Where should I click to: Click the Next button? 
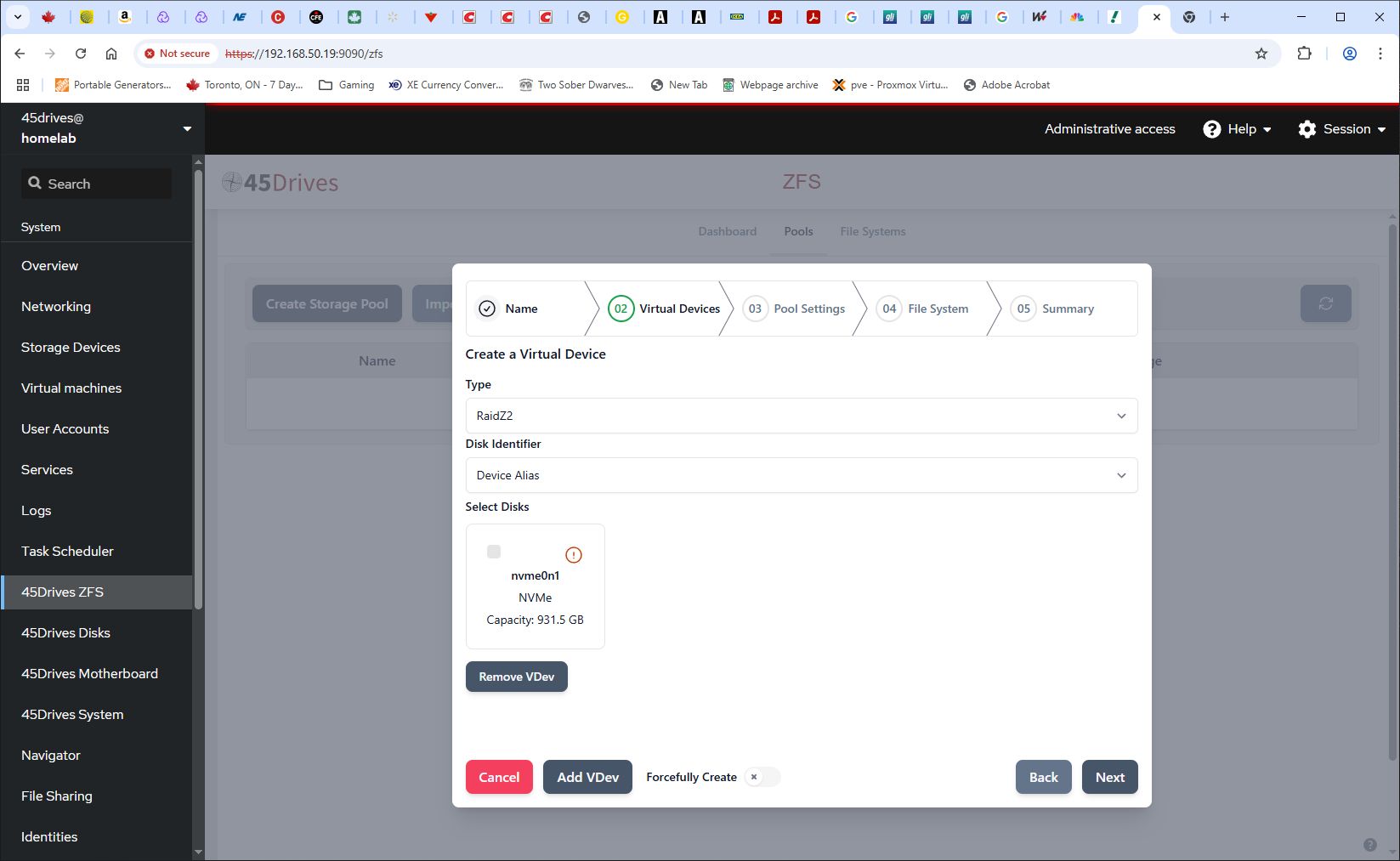1109,777
